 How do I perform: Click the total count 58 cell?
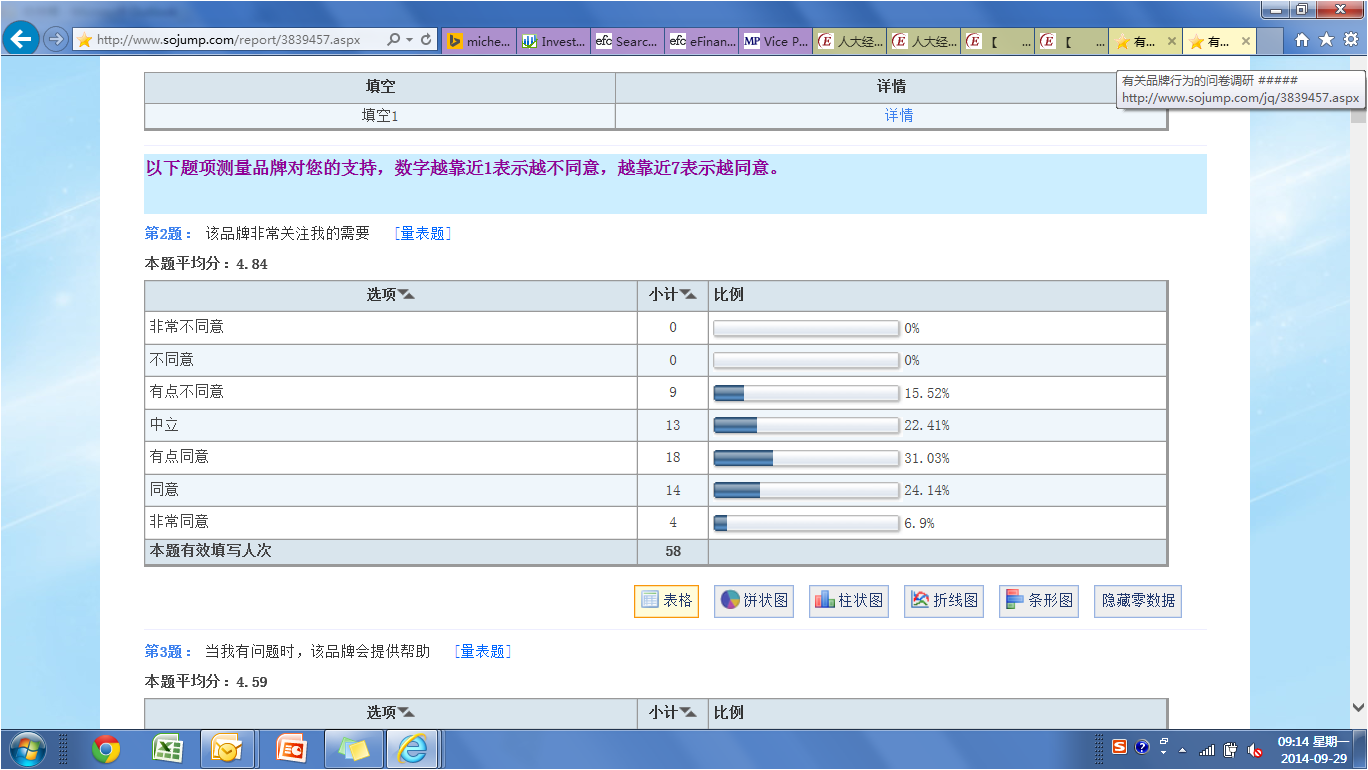pyautogui.click(x=673, y=551)
